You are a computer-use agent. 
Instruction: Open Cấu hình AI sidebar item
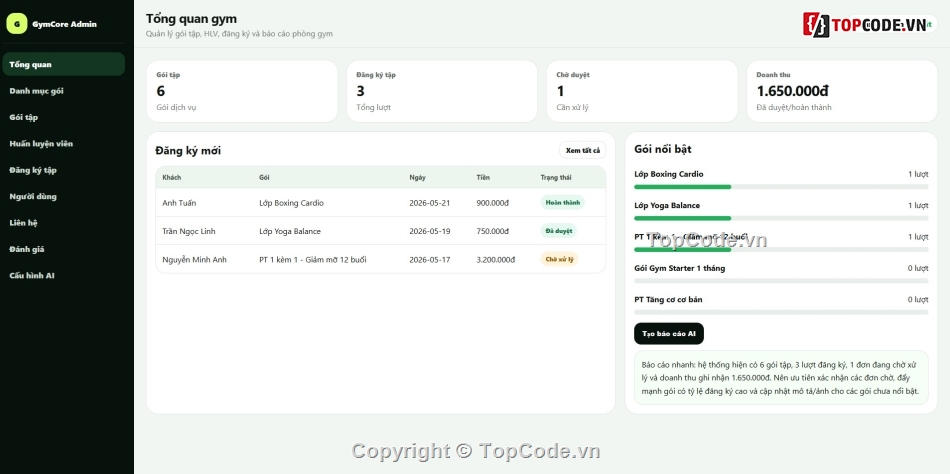pyautogui.click(x=64, y=275)
